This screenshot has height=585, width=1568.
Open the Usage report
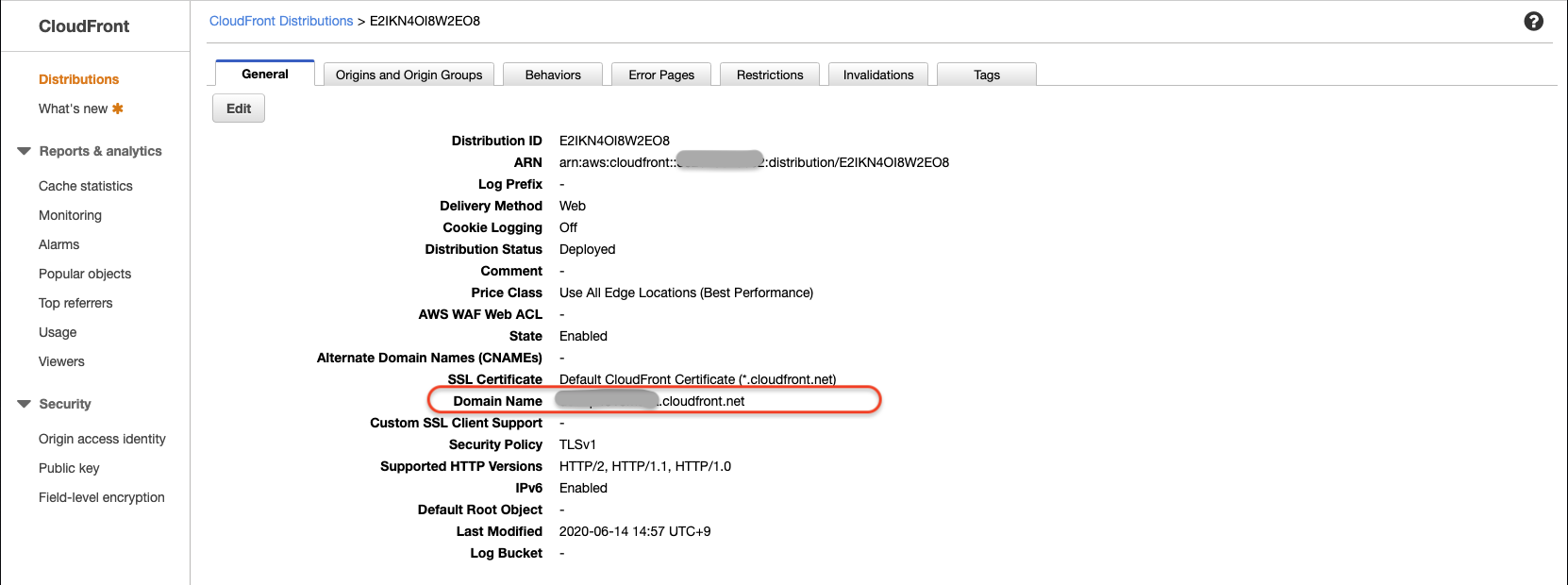click(58, 332)
